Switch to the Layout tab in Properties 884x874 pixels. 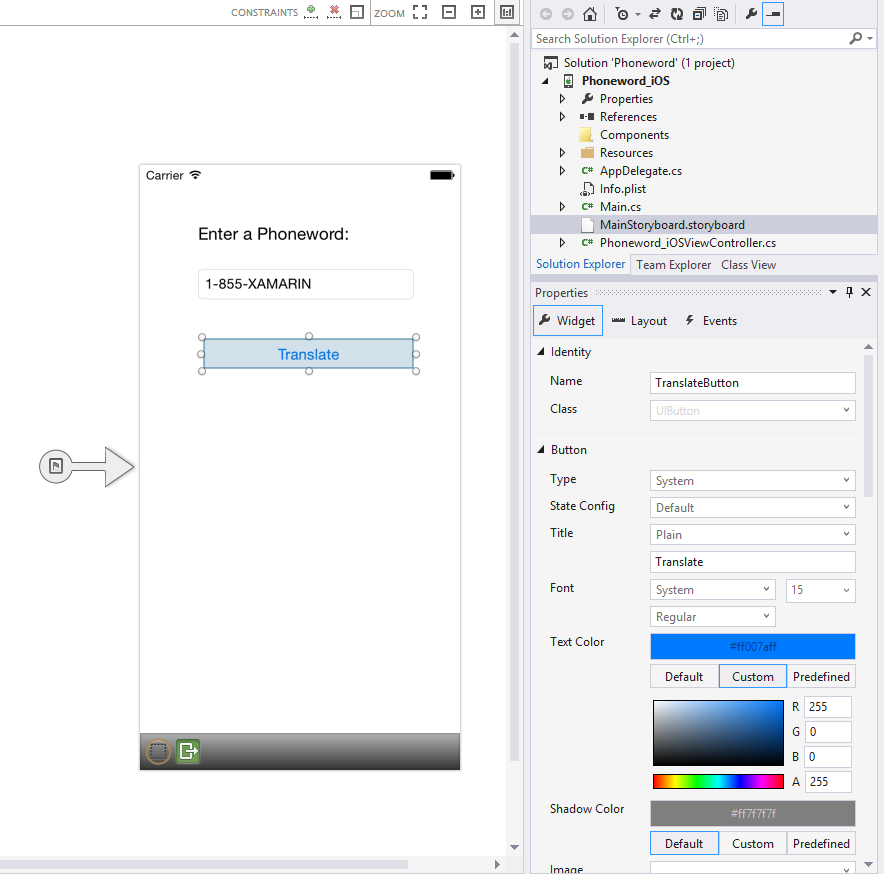coord(639,321)
